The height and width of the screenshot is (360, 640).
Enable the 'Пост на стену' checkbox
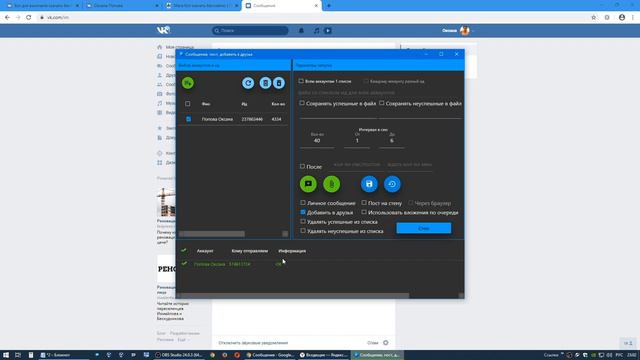364,203
